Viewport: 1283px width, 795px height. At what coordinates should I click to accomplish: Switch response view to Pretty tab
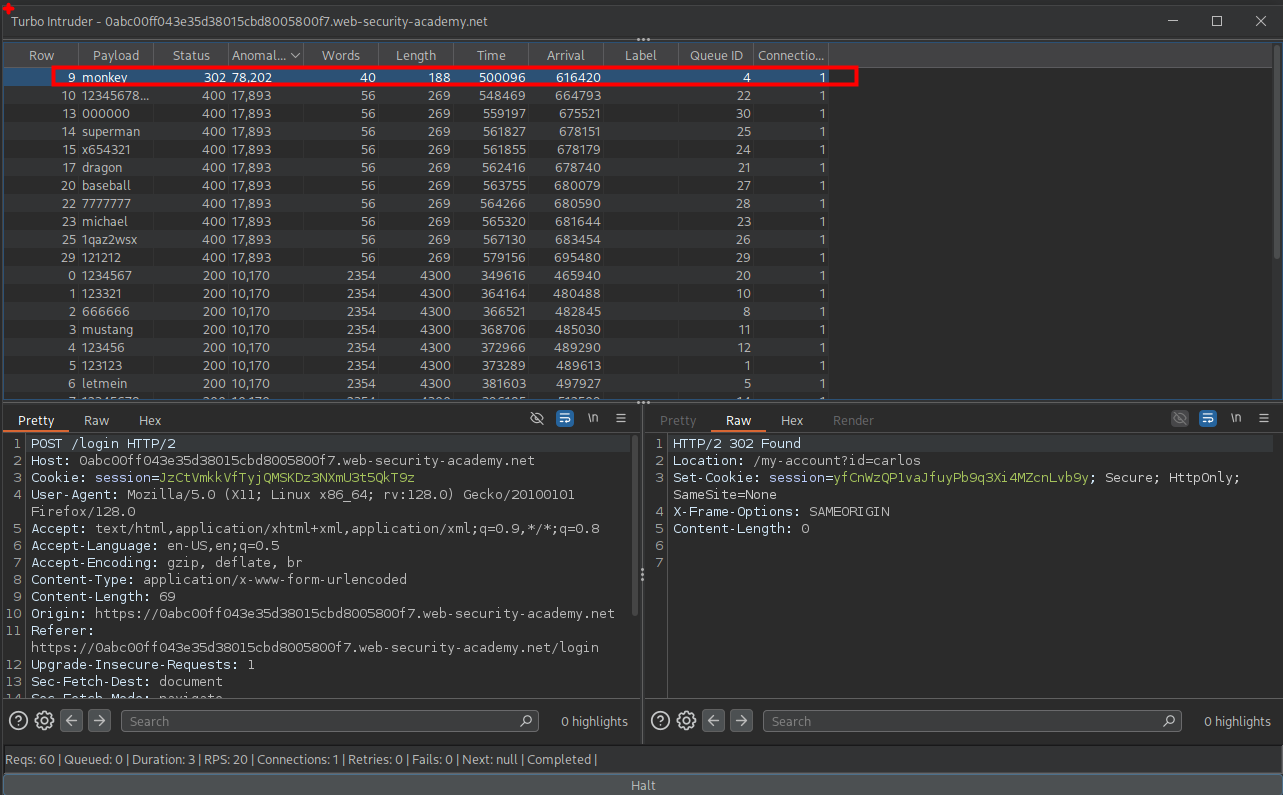tap(678, 421)
